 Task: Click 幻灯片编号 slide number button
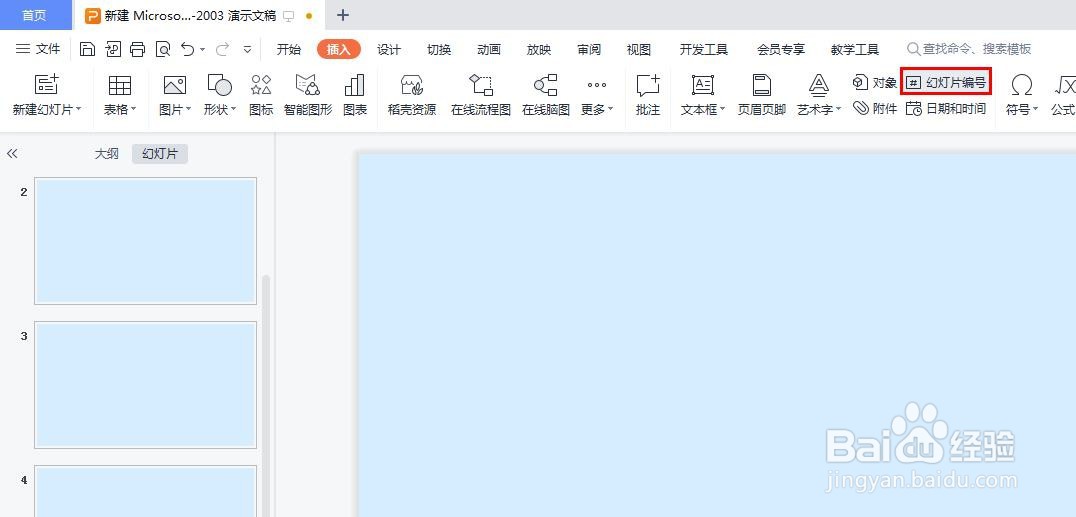[946, 83]
